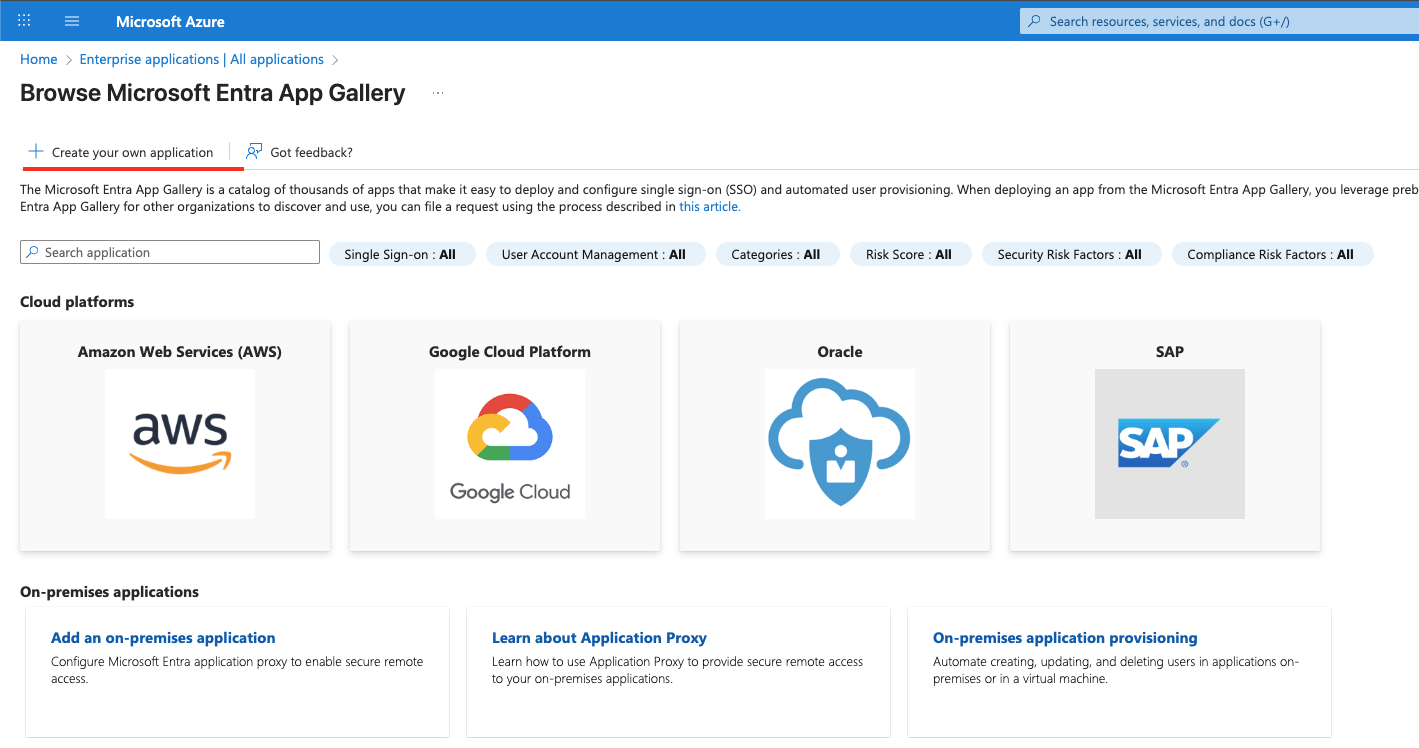Screen dimensions: 1419x748
Task: Click the plus icon beside Create your own application
Action: 35,151
